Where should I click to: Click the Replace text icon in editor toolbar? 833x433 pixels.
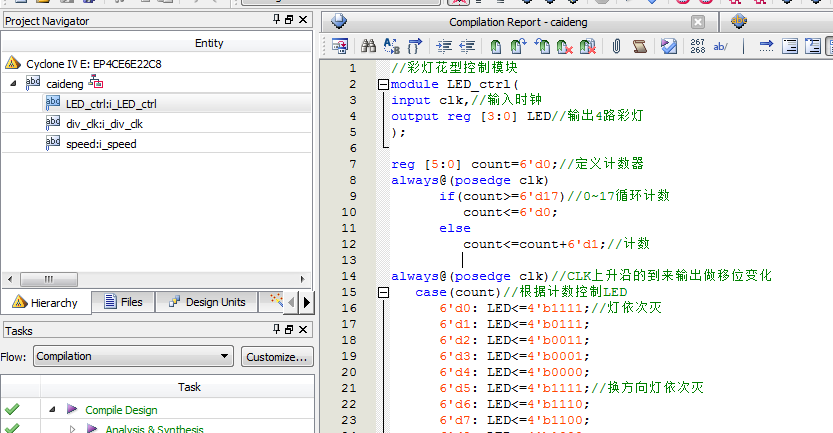(x=390, y=46)
